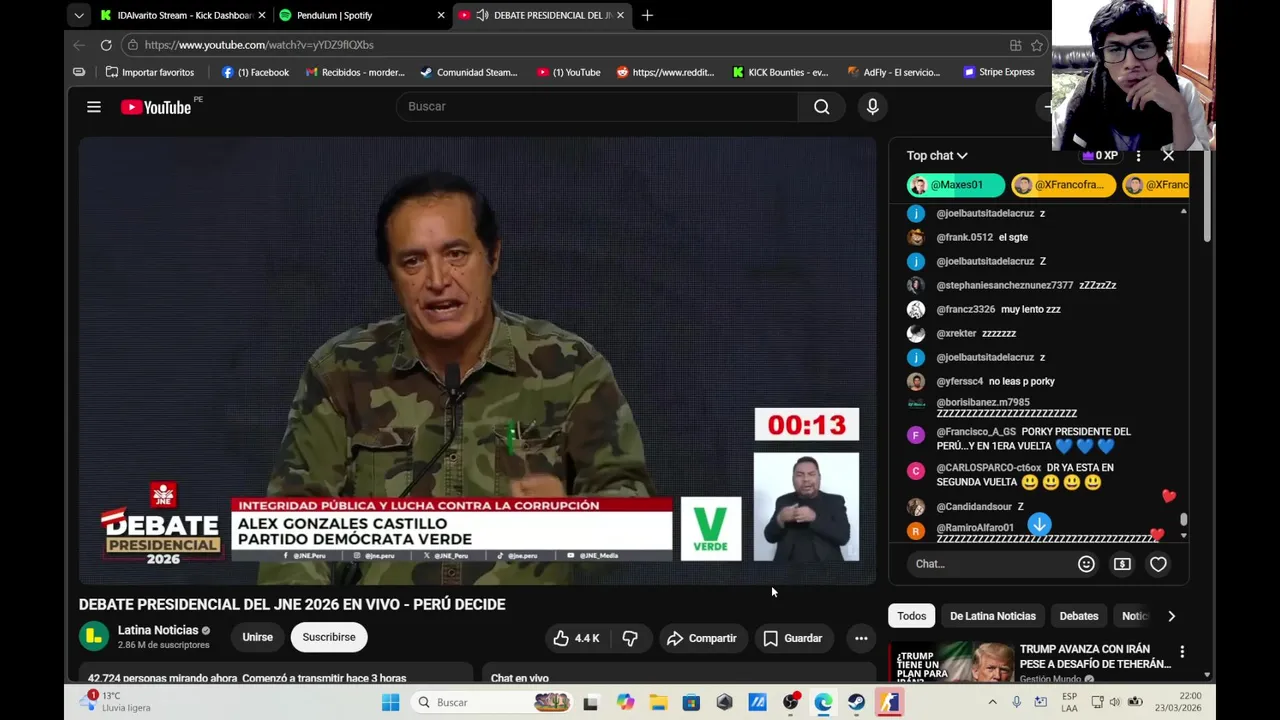Open Windows Start menu
Viewport: 1280px width, 720px height.
pyautogui.click(x=390, y=702)
